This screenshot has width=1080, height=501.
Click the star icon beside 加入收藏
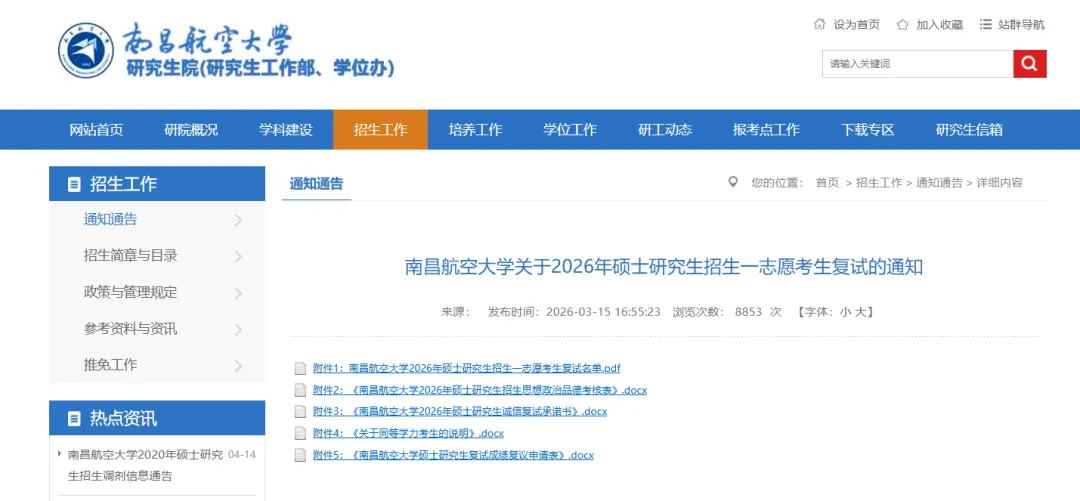(902, 25)
